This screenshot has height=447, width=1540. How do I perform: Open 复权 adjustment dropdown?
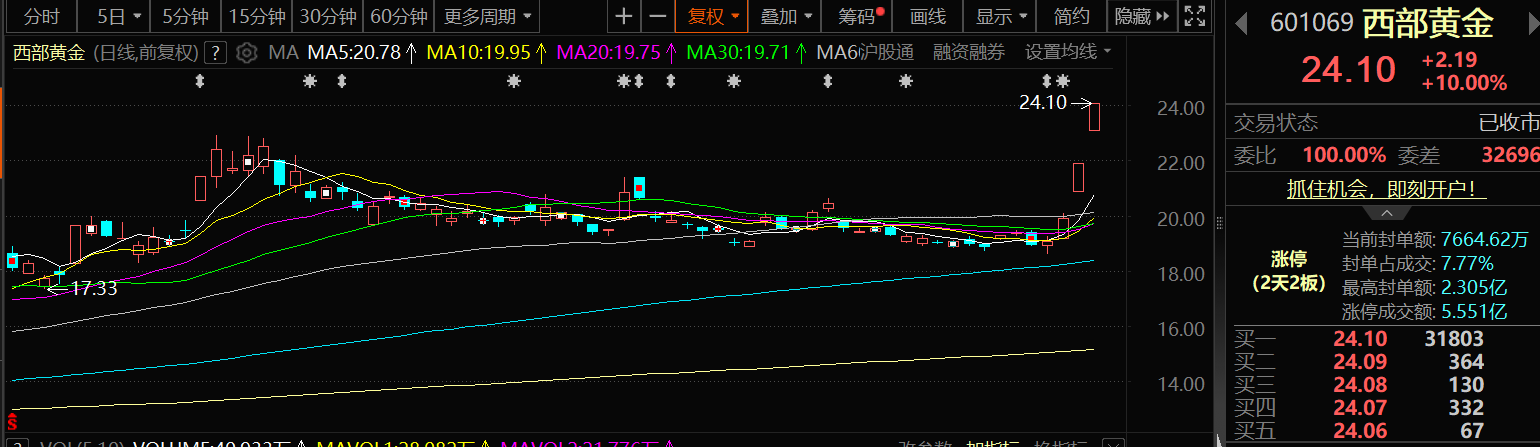[713, 16]
